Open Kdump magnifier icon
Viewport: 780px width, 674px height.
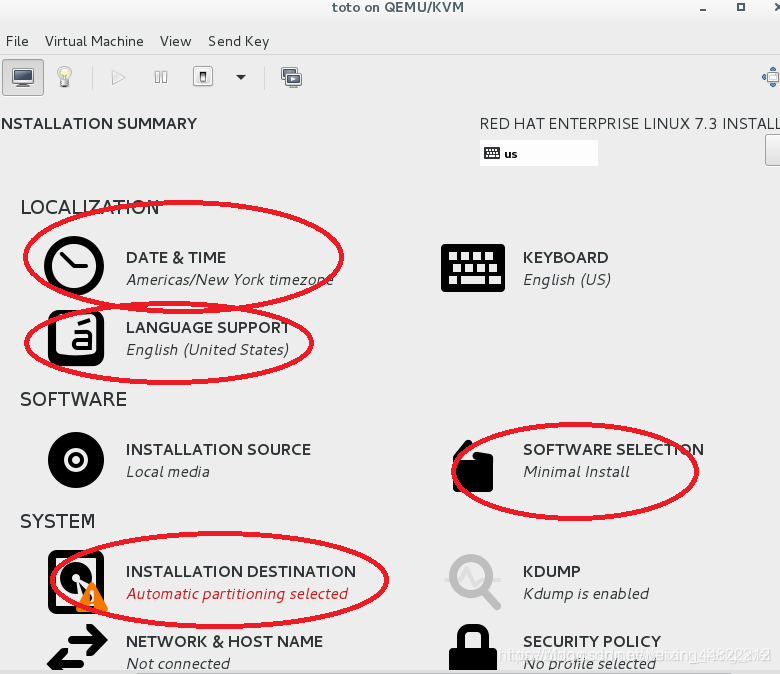pos(473,581)
